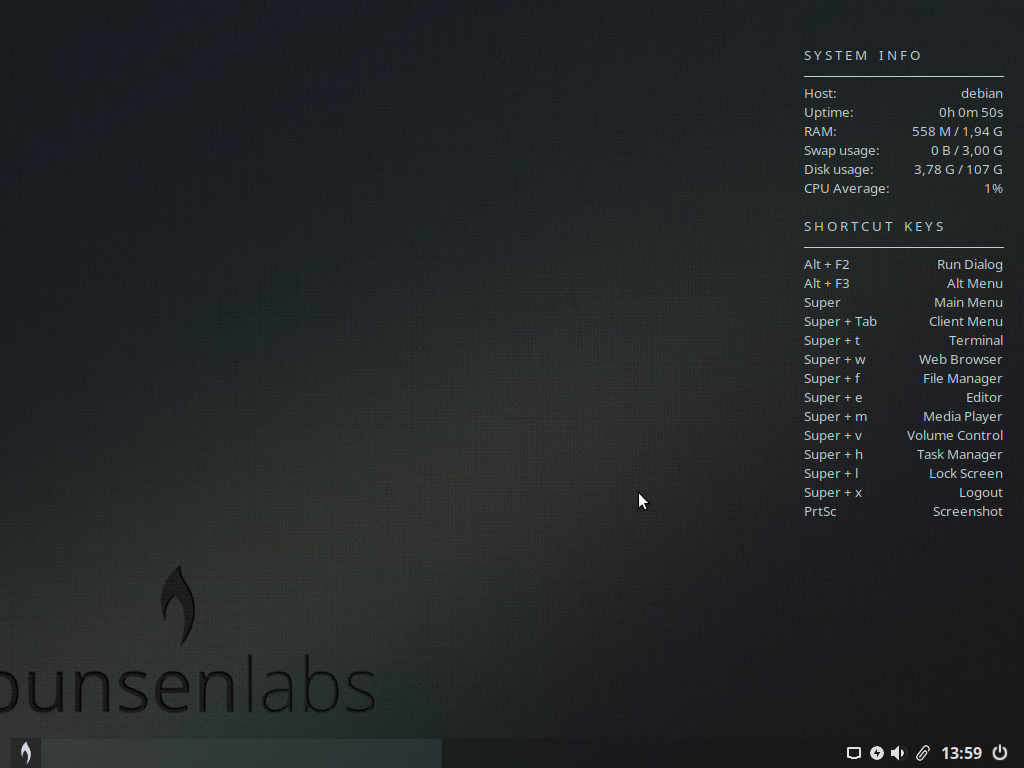Click the 'Super + Tab' shortcut text
Image resolution: width=1024 pixels, height=768 pixels.
tap(840, 321)
